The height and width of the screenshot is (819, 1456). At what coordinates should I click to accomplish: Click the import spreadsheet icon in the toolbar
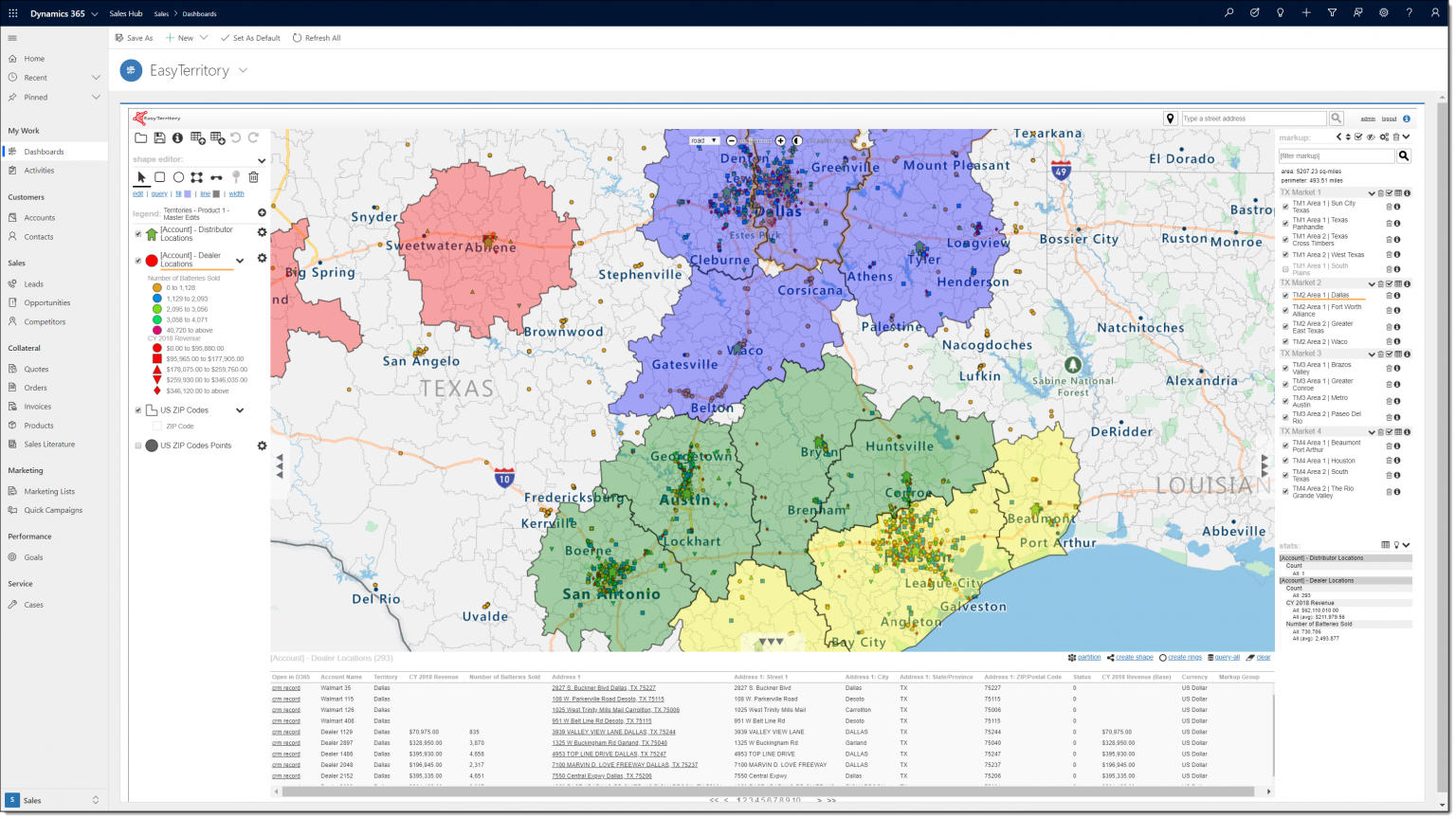[196, 138]
